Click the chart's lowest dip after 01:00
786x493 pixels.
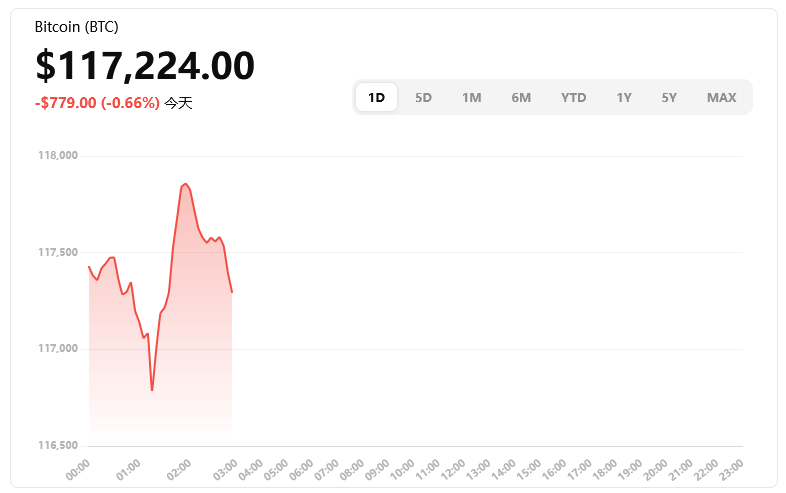(x=152, y=389)
